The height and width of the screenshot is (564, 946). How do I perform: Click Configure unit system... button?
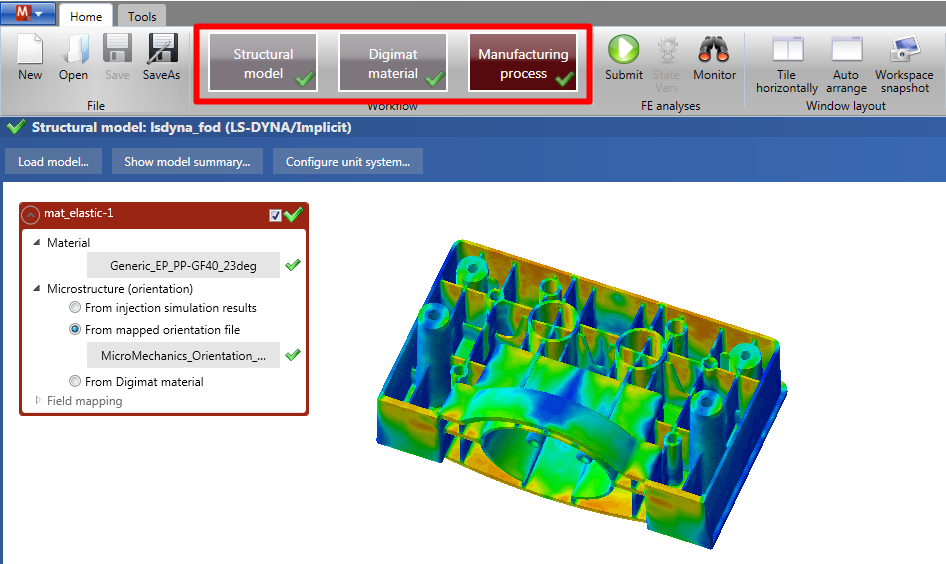[x=348, y=161]
